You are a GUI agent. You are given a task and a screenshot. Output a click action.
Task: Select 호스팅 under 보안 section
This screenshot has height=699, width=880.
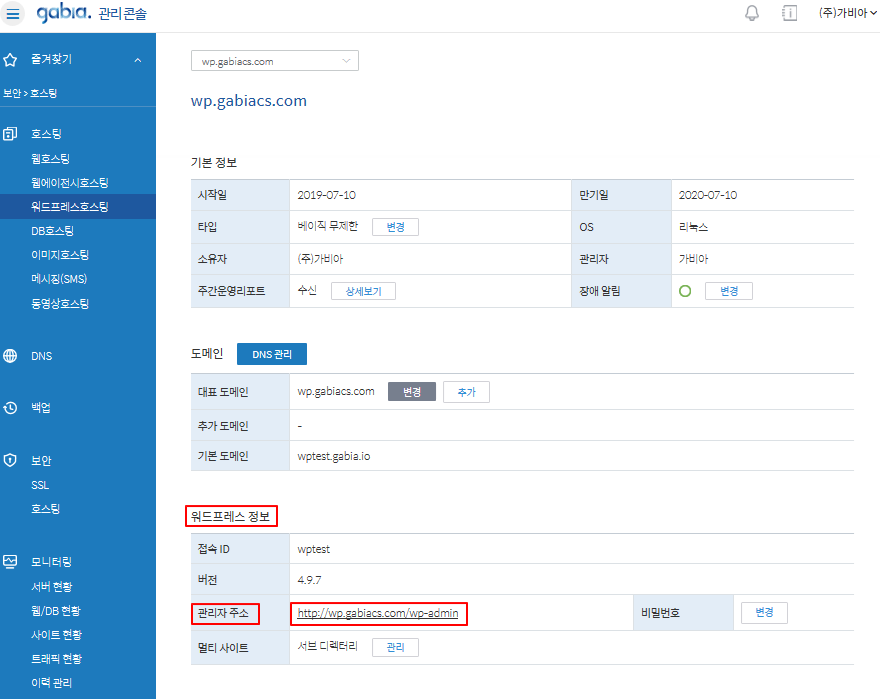coord(45,509)
